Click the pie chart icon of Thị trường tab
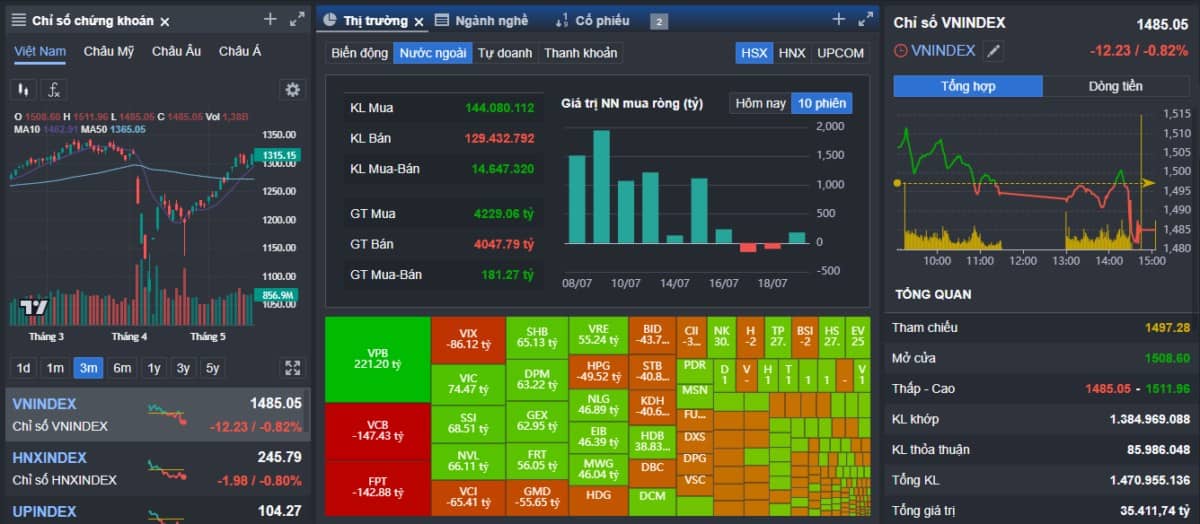Image resolution: width=1200 pixels, height=524 pixels. (329, 20)
